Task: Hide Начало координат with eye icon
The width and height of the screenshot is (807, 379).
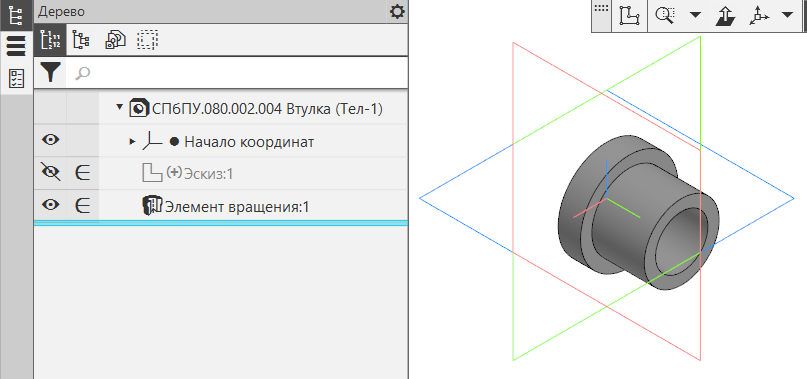Action: tap(50, 140)
